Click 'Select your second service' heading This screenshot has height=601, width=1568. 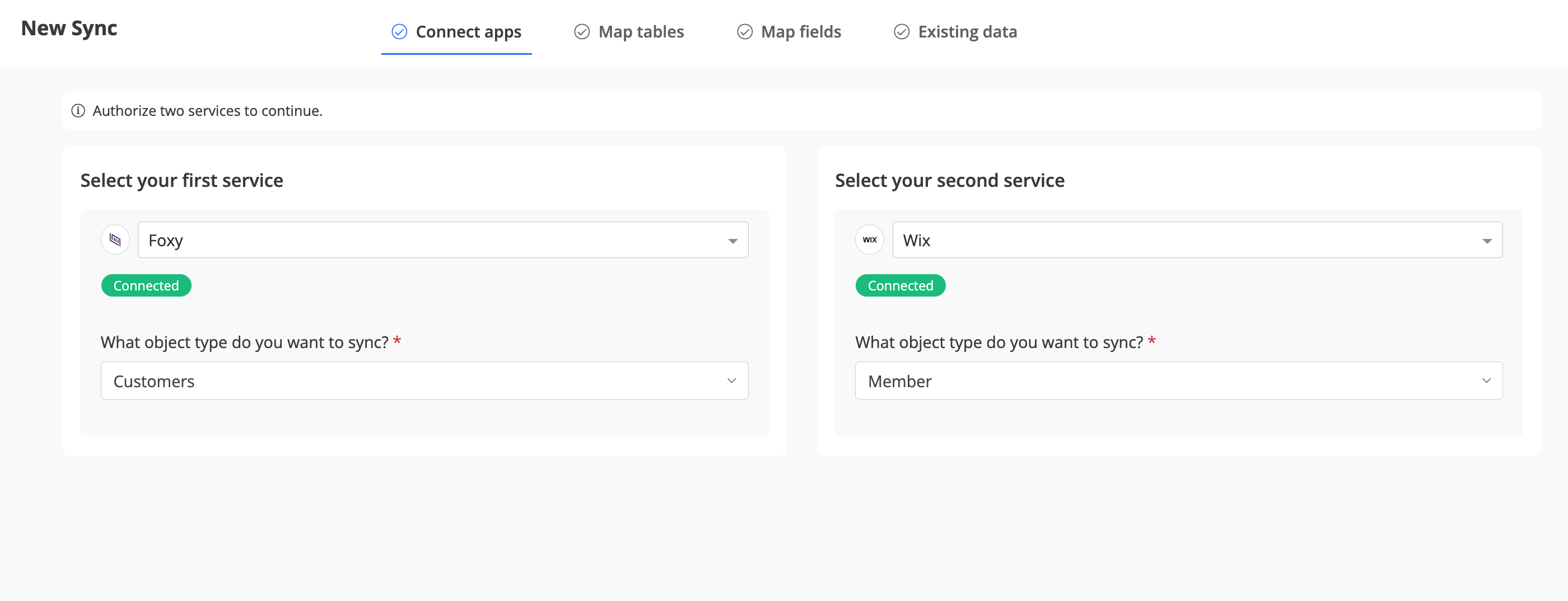pos(950,181)
